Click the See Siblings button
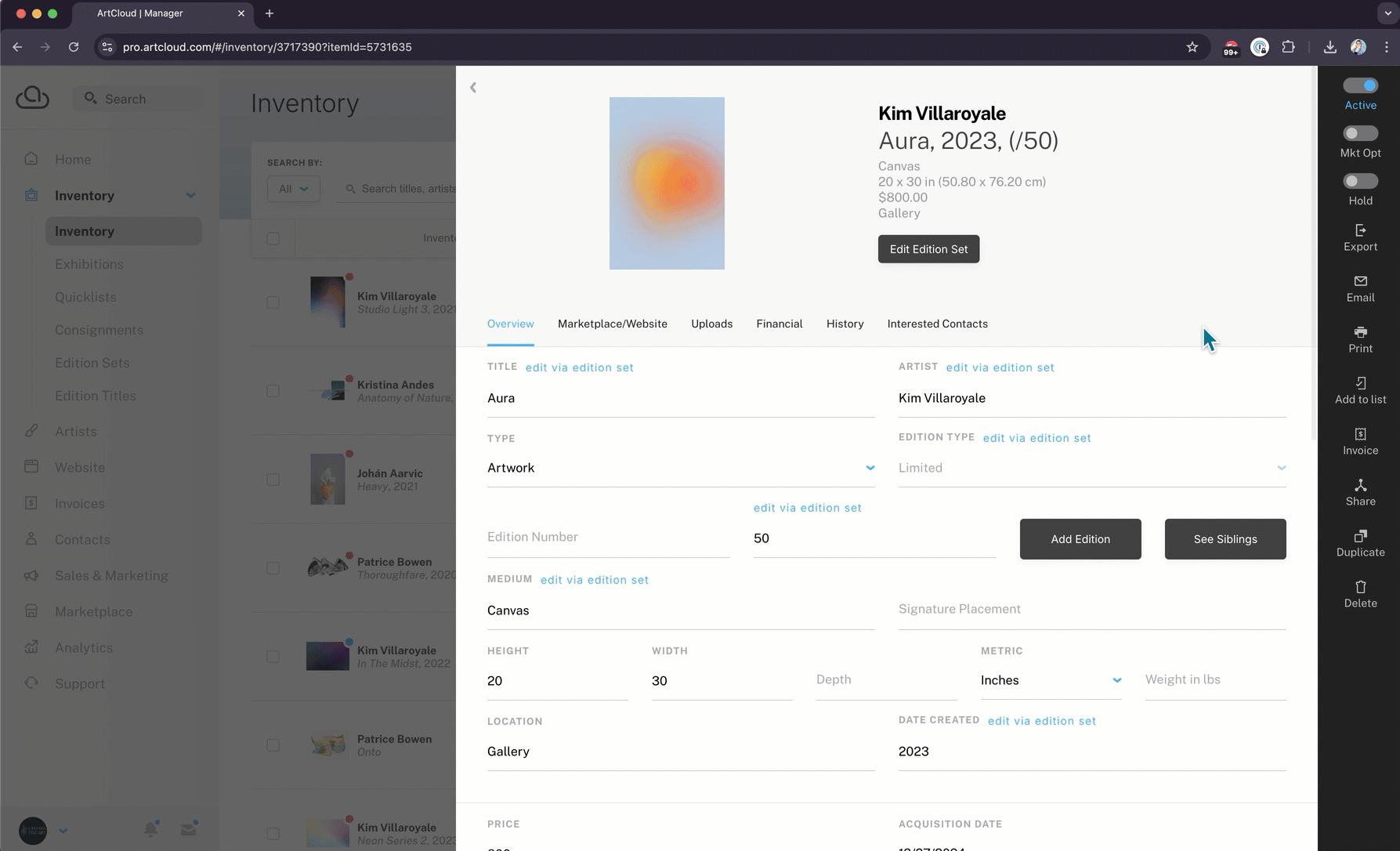 point(1225,539)
